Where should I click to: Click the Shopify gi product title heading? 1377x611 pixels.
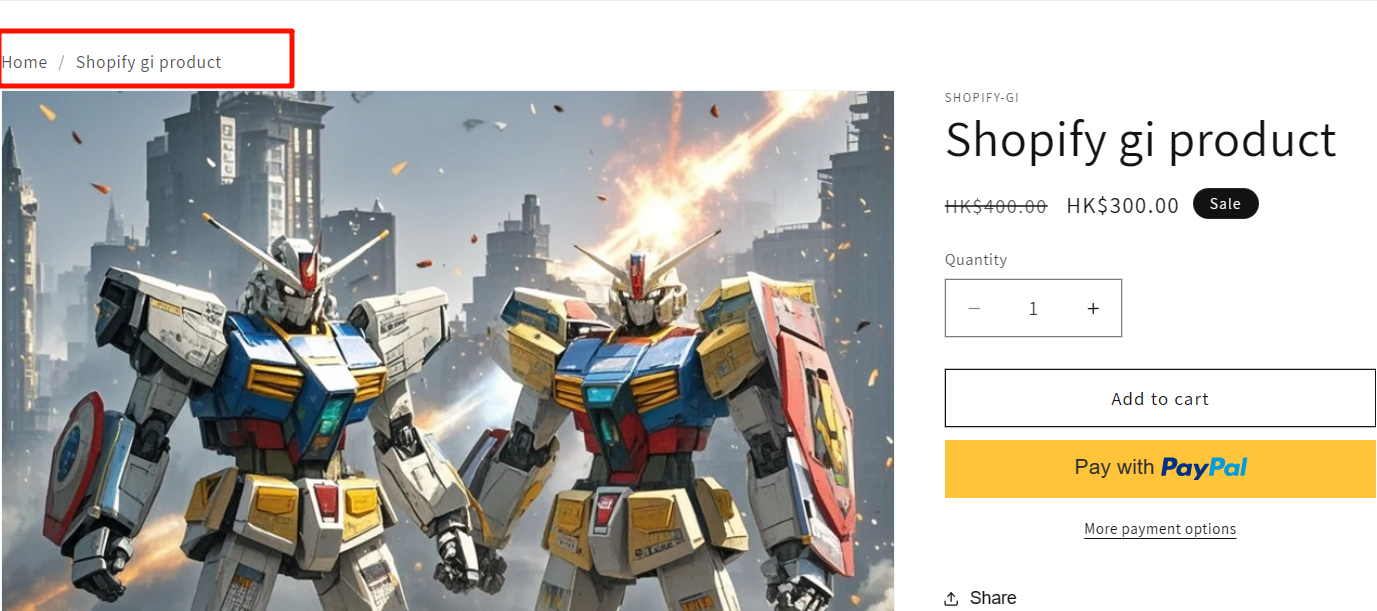(x=1140, y=139)
